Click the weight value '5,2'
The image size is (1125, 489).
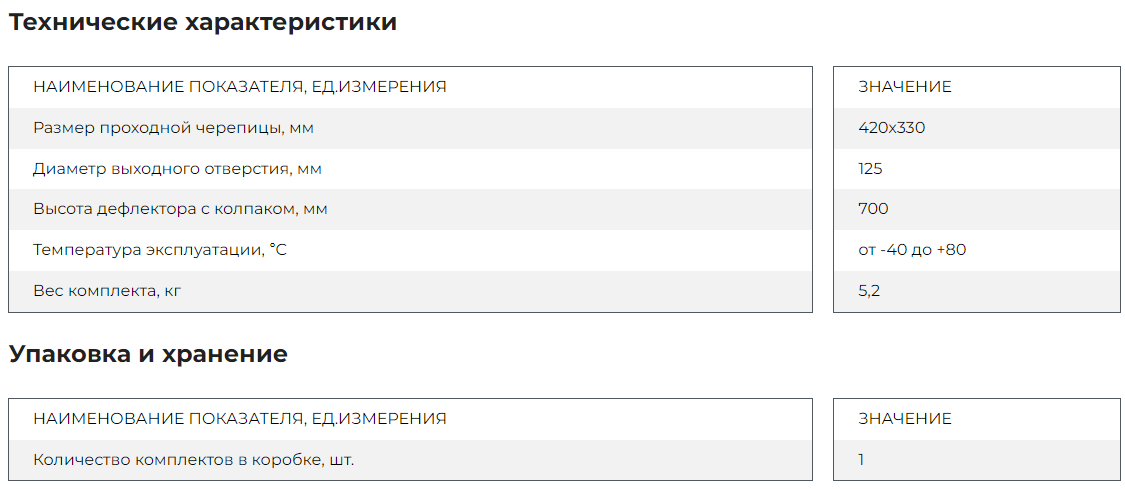(869, 291)
